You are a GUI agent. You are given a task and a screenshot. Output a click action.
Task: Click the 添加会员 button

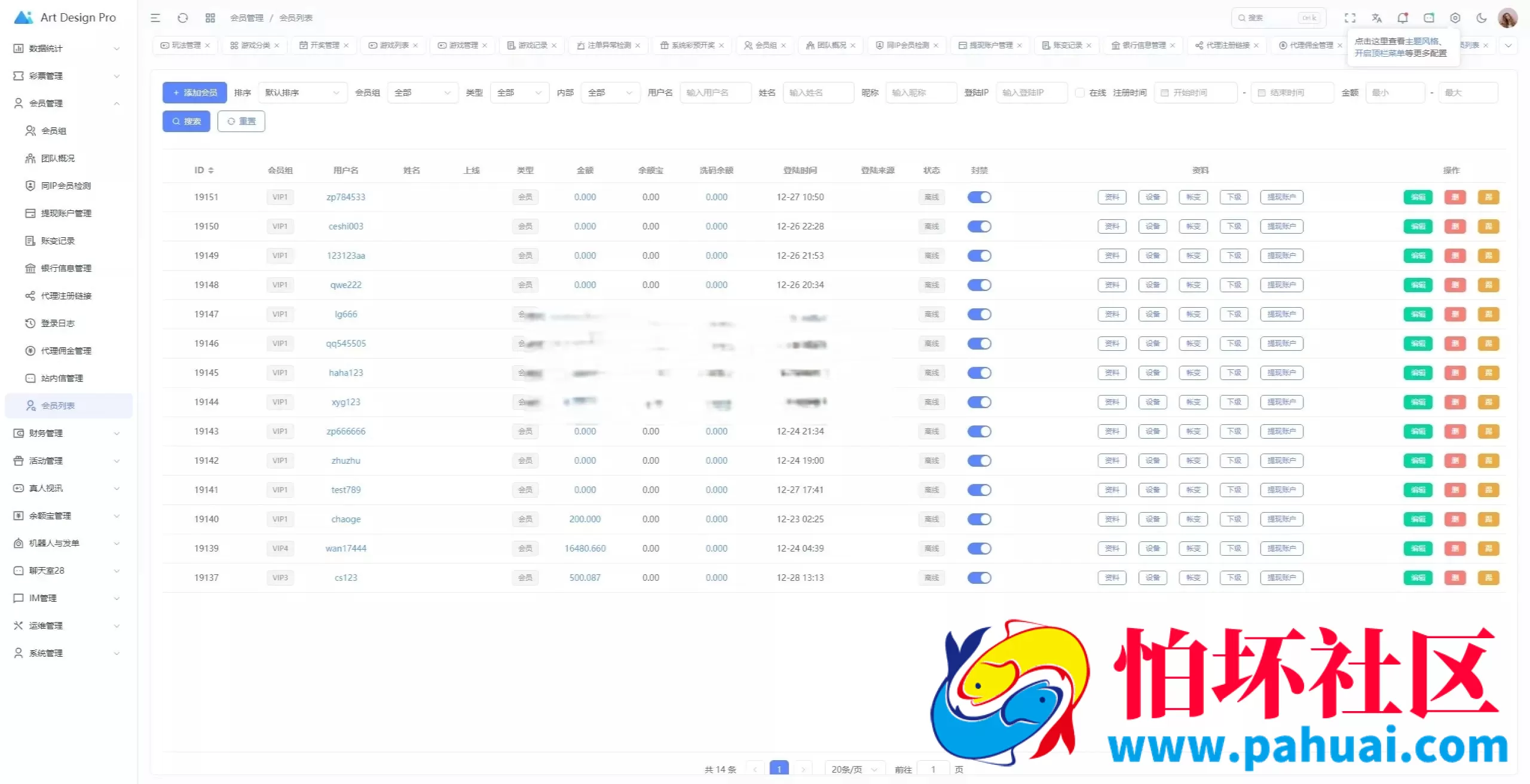click(x=195, y=93)
